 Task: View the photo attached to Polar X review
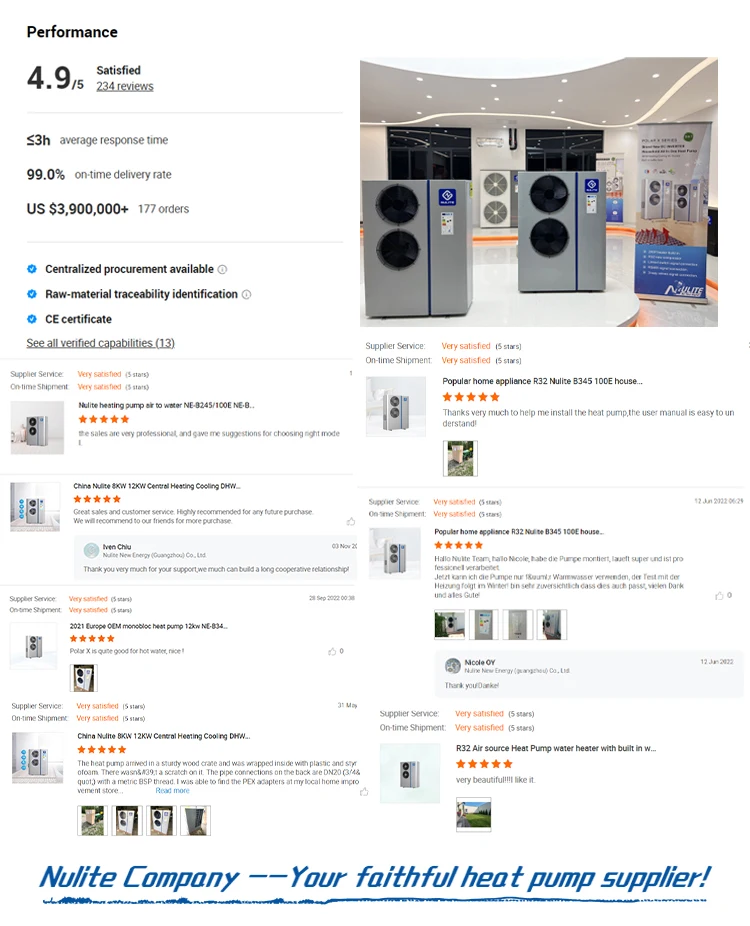click(83, 678)
